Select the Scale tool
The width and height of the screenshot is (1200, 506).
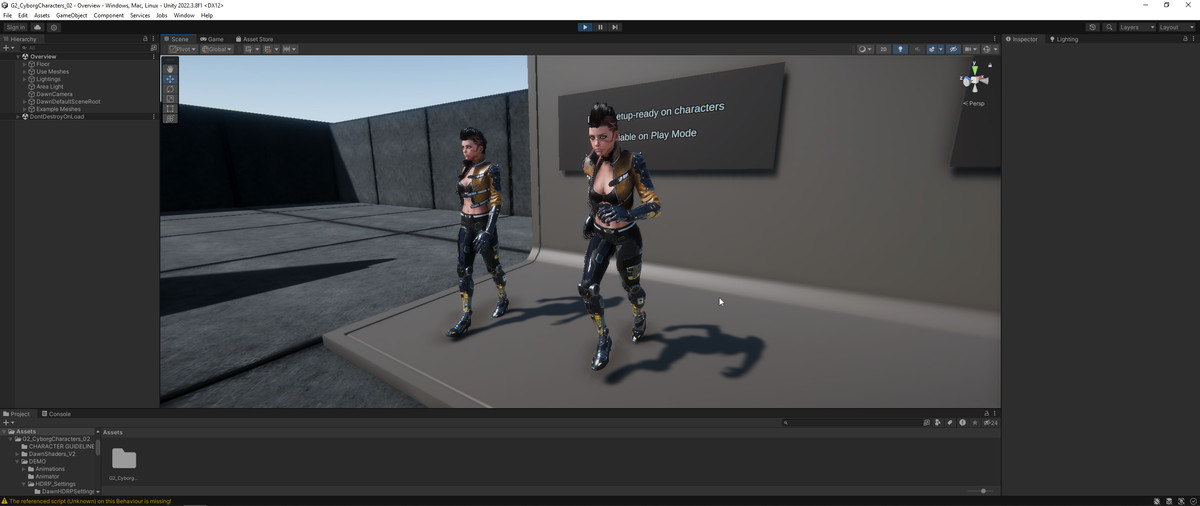click(170, 99)
